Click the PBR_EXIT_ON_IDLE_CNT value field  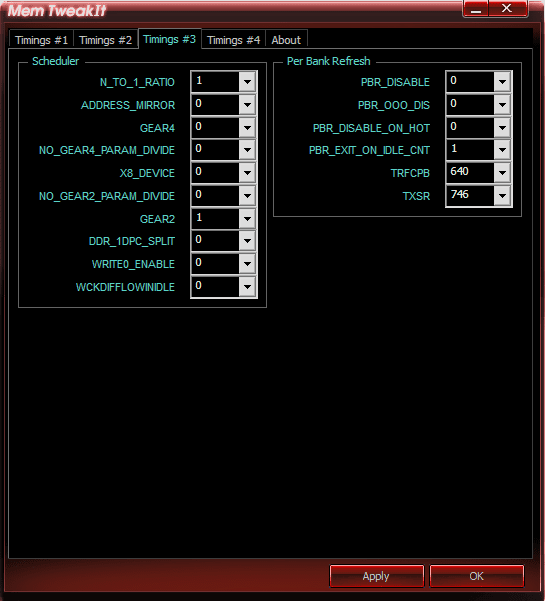(x=470, y=150)
